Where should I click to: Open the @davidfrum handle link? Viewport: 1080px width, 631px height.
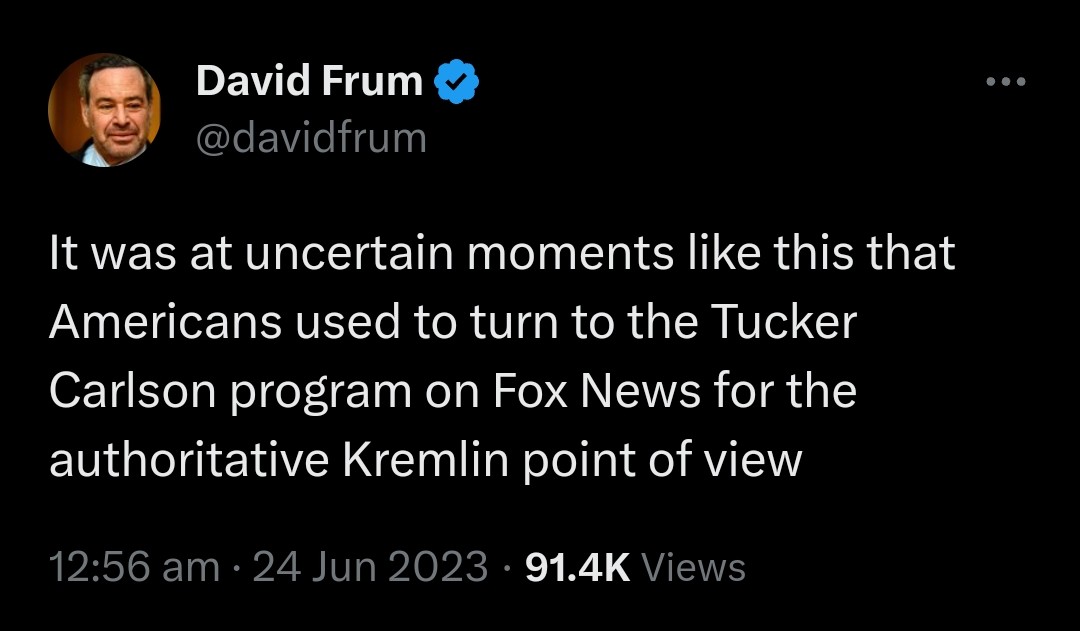(311, 137)
